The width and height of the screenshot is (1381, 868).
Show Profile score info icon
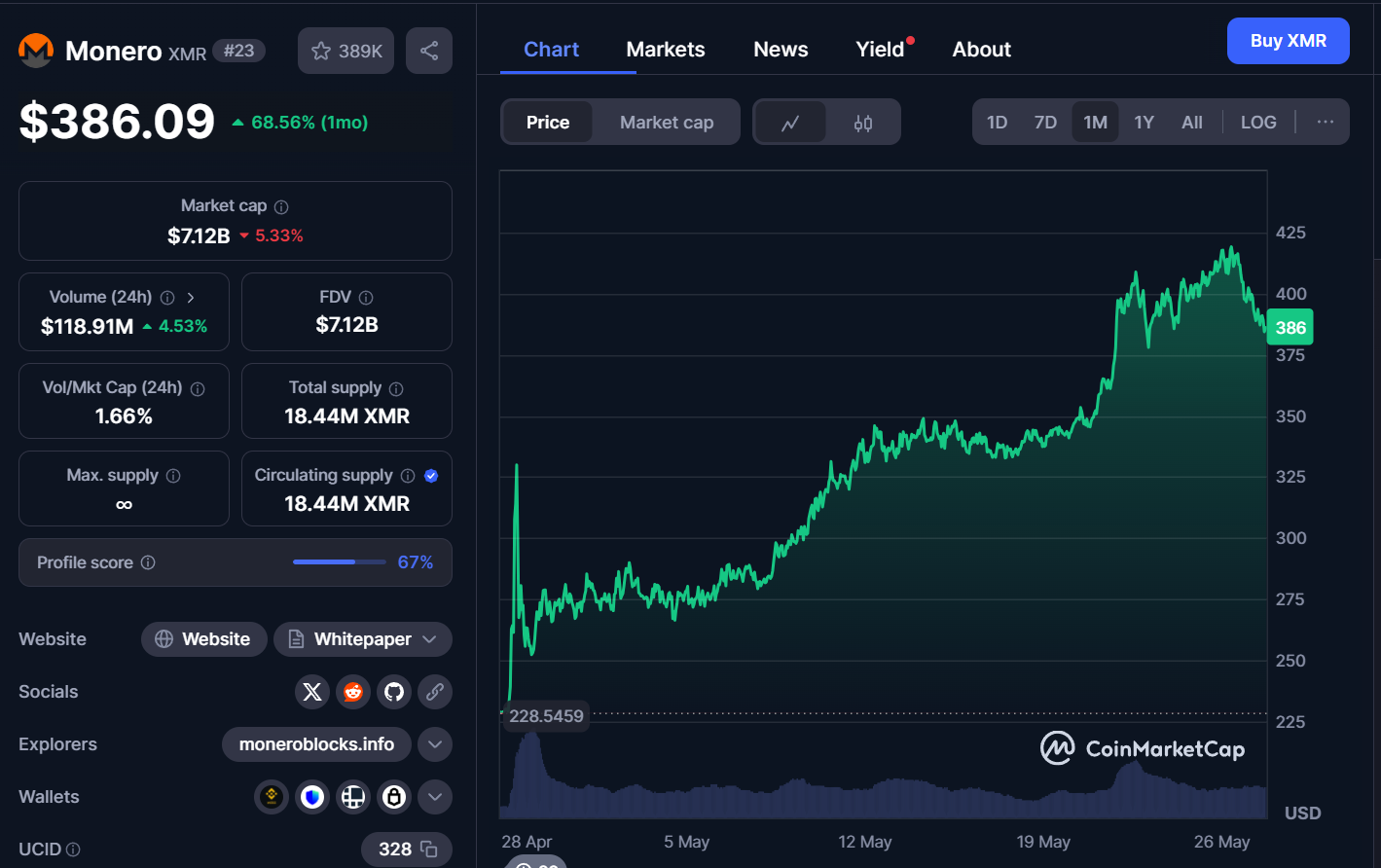coord(148,562)
